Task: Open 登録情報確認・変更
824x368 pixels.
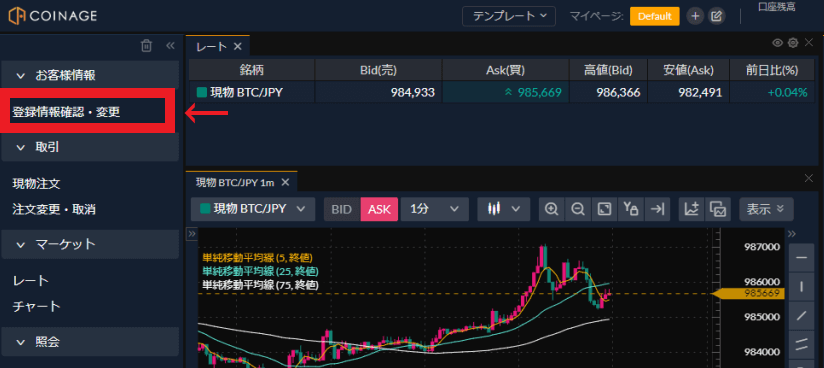Action: (66, 112)
